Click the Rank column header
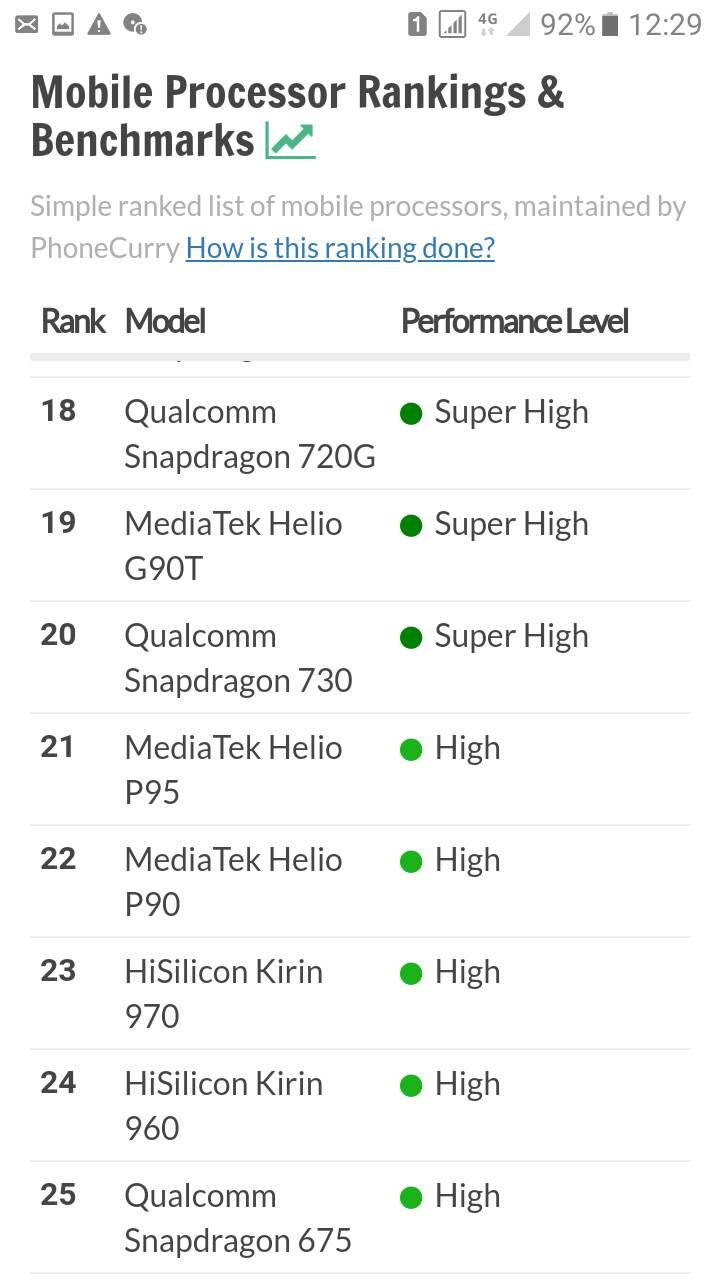Screen dimensions: 720x1280 tap(73, 321)
